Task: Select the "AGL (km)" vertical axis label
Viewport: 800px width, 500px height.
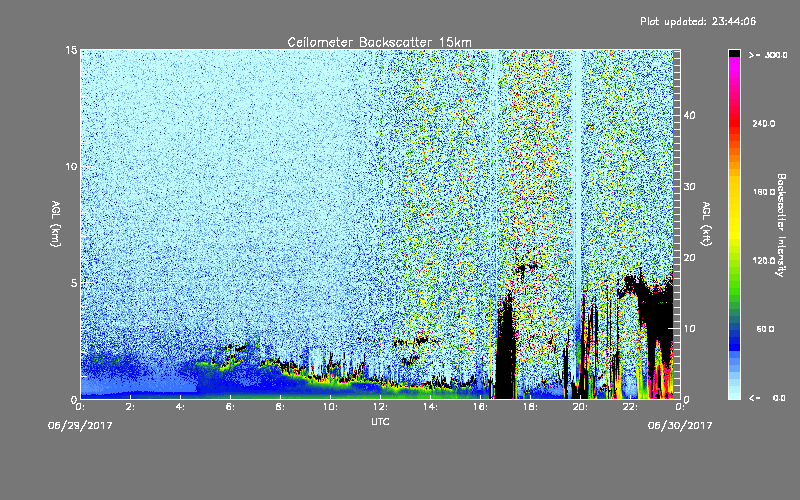Action: click(55, 224)
